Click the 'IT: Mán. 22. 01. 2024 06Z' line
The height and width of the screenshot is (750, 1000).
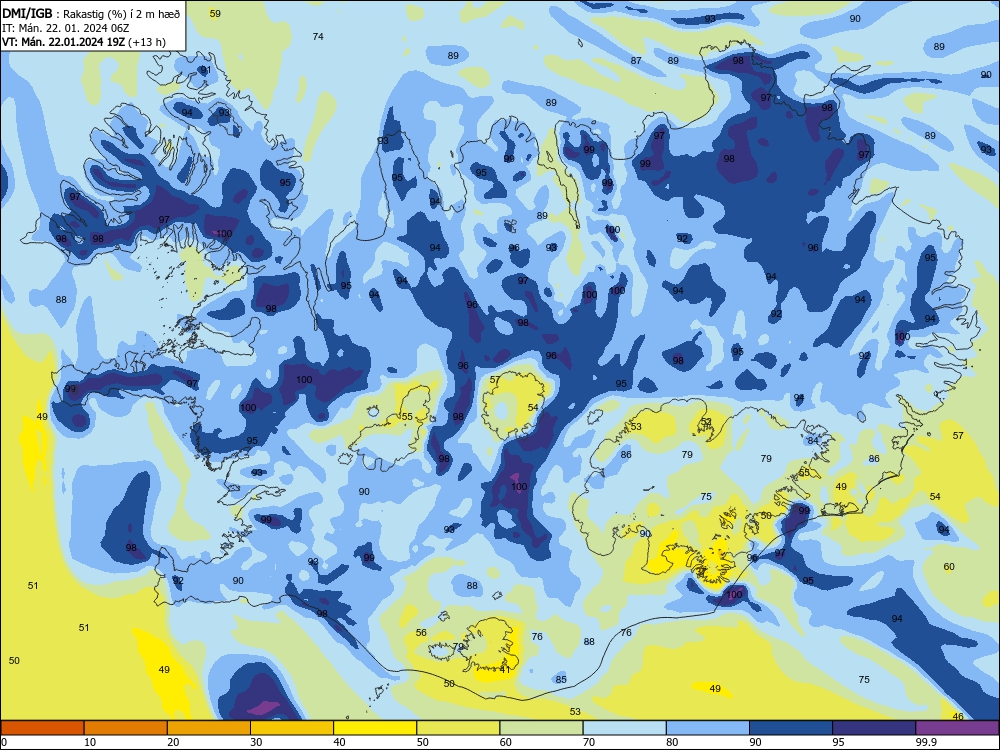[66, 28]
